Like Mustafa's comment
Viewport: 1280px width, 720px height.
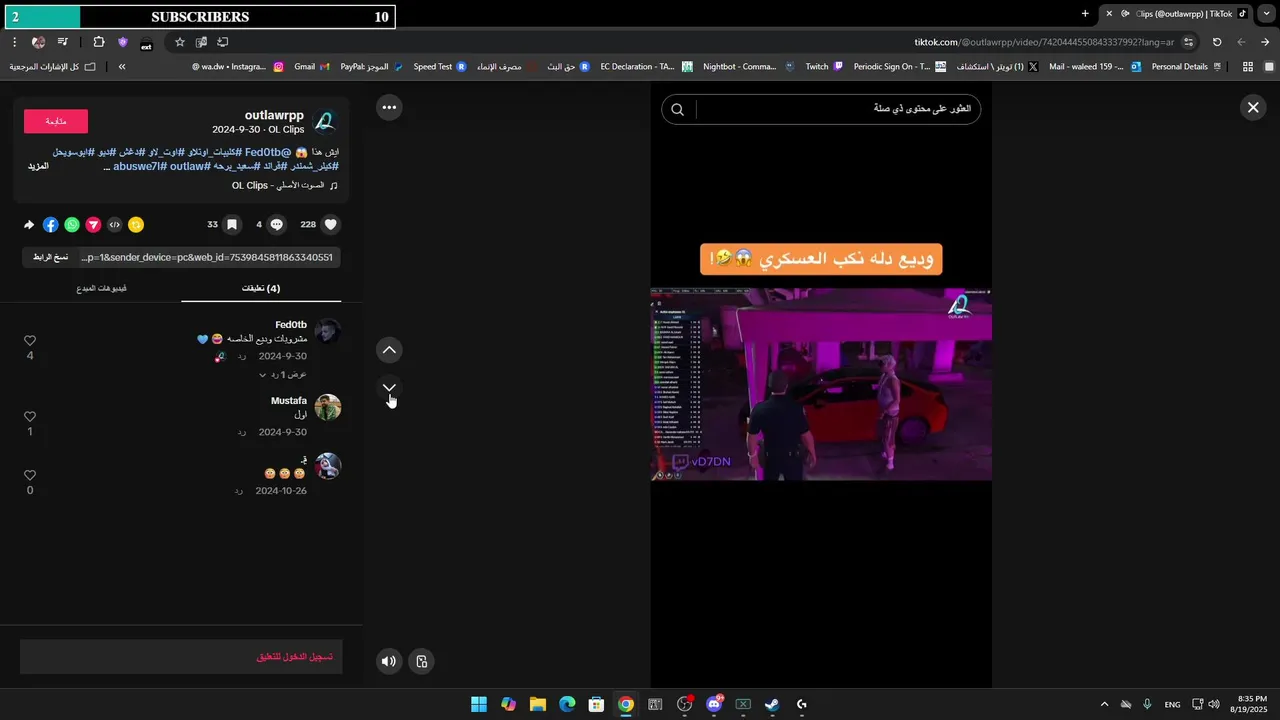30,416
